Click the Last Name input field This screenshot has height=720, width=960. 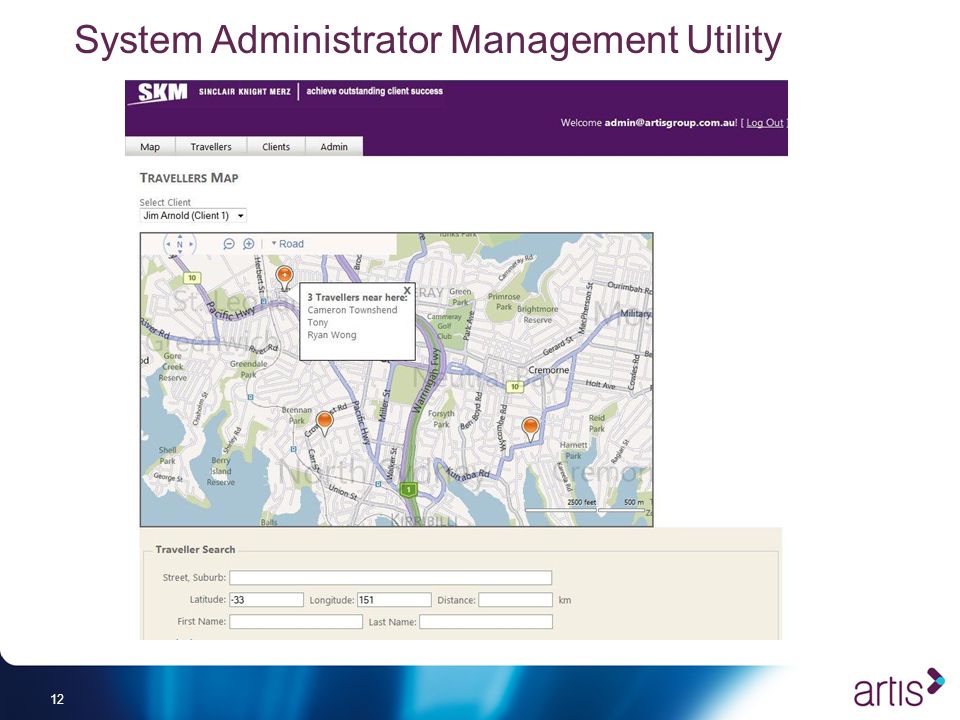coord(486,621)
